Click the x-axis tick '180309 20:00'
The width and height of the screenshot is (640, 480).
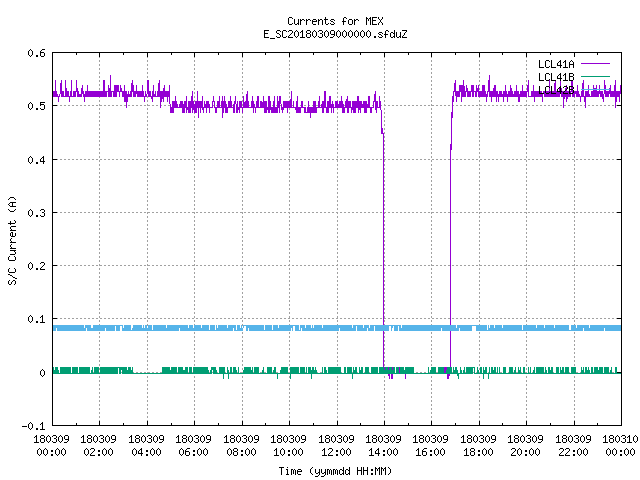[x=525, y=446]
